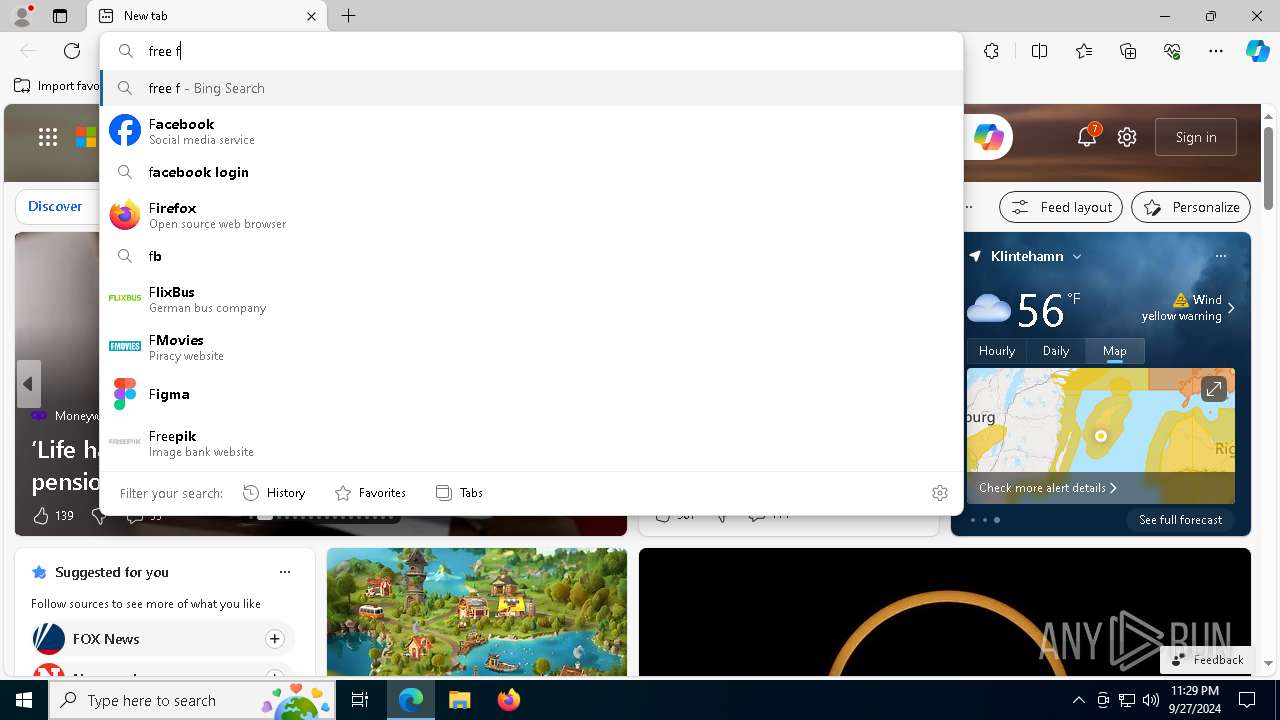The image size is (1280, 720).
Task: Choose the 'fb' search suggestion
Action: coord(531,256)
